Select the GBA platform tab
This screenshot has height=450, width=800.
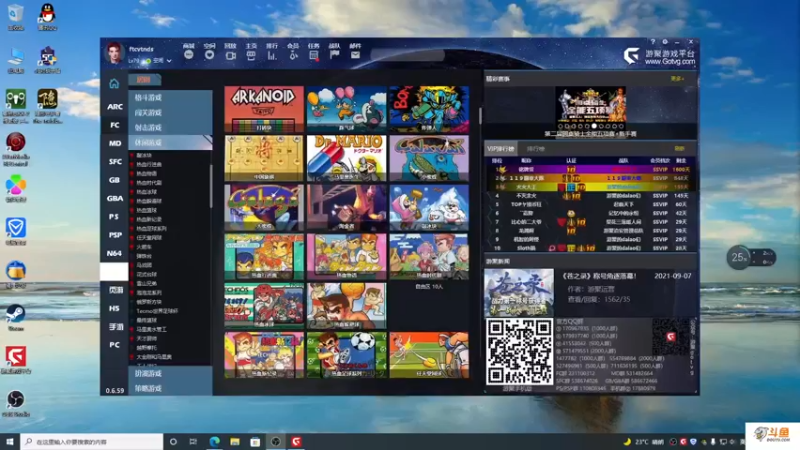(115, 198)
